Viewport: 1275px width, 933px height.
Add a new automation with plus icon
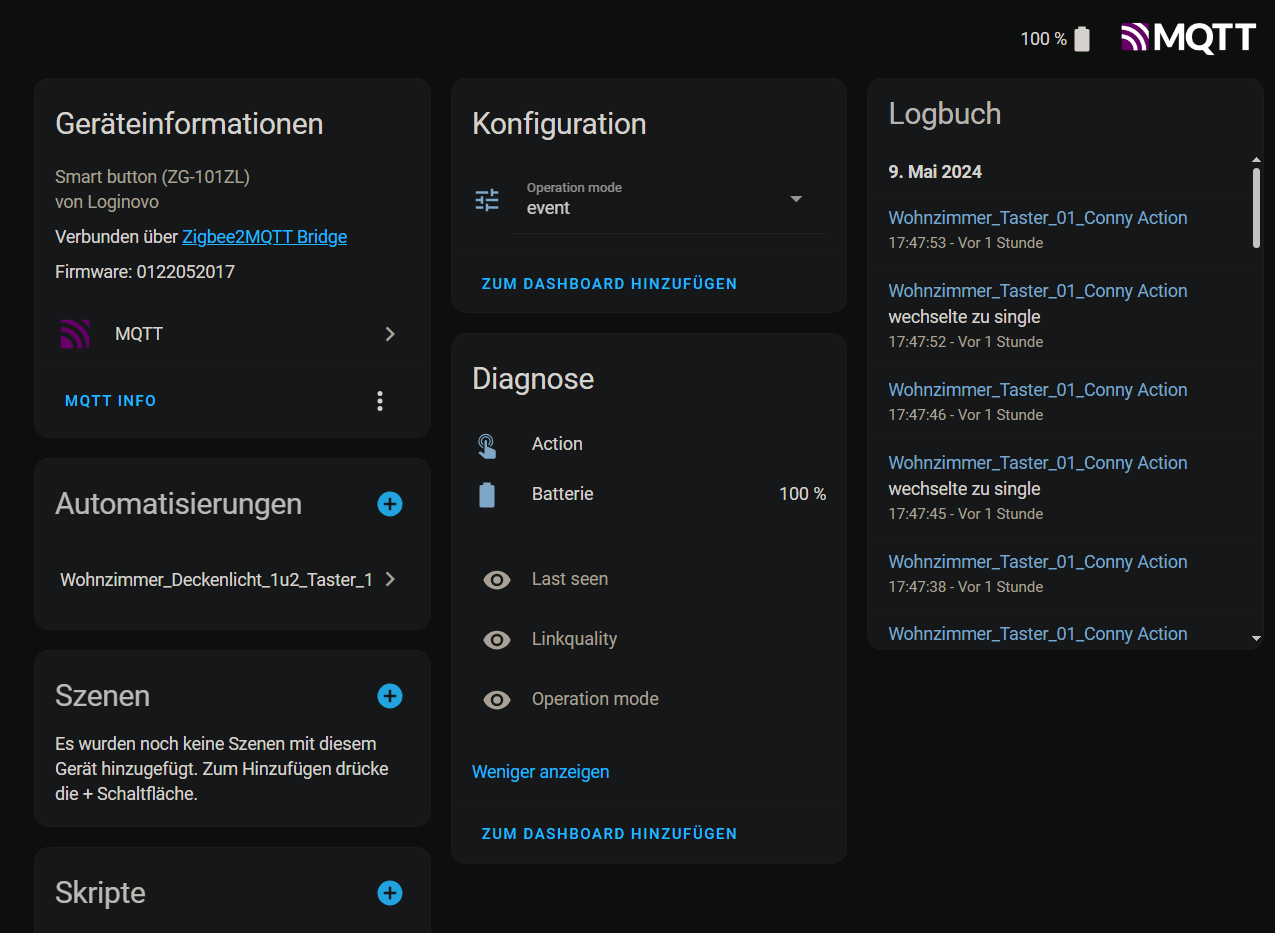[390, 504]
